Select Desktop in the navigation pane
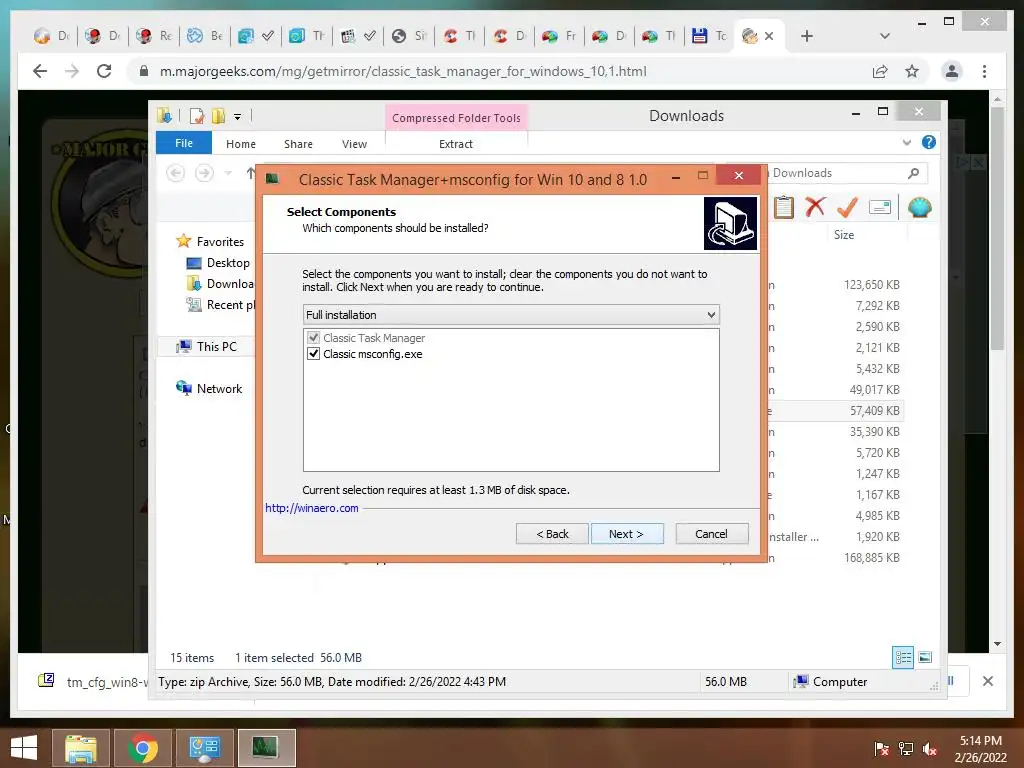1024x768 pixels. pos(218,263)
